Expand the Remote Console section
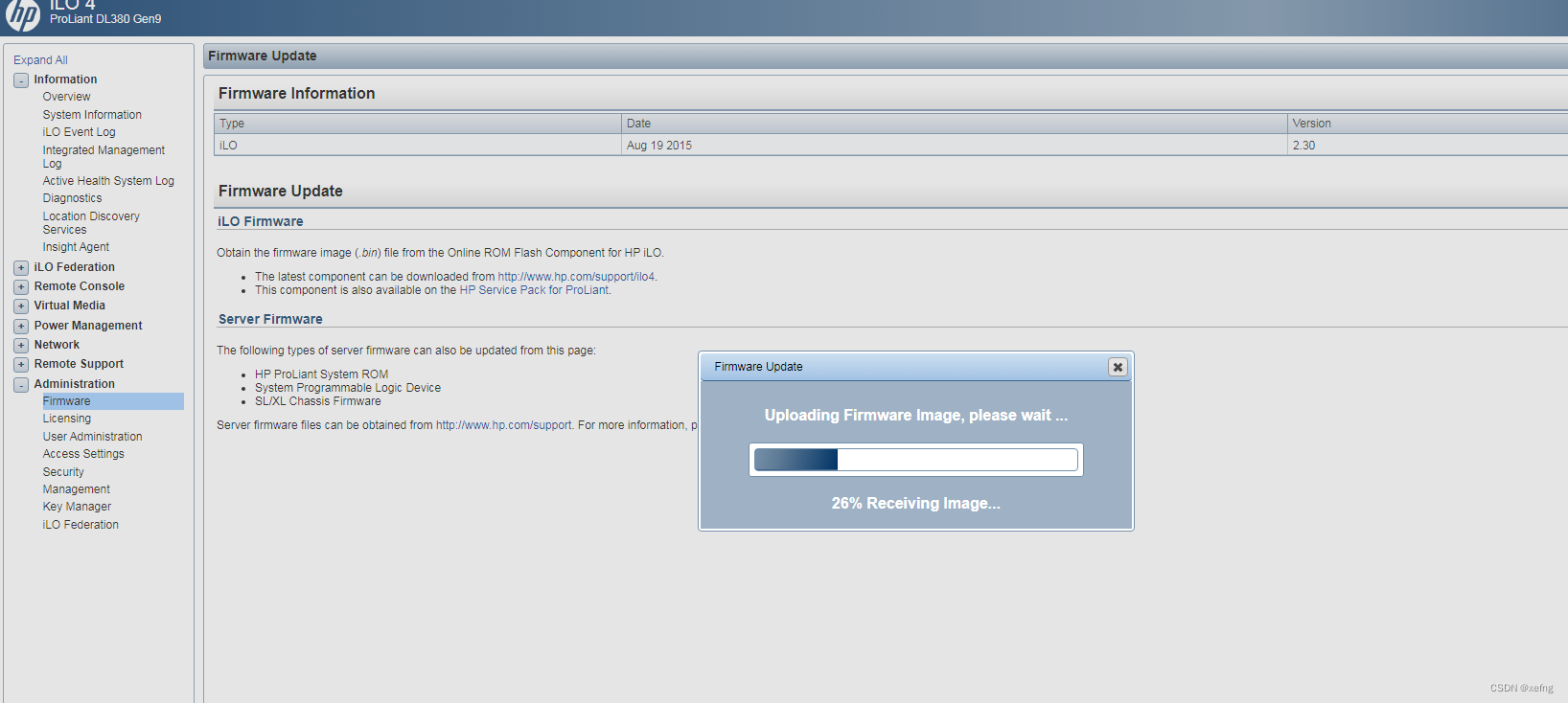The width and height of the screenshot is (1568, 703). 21,287
